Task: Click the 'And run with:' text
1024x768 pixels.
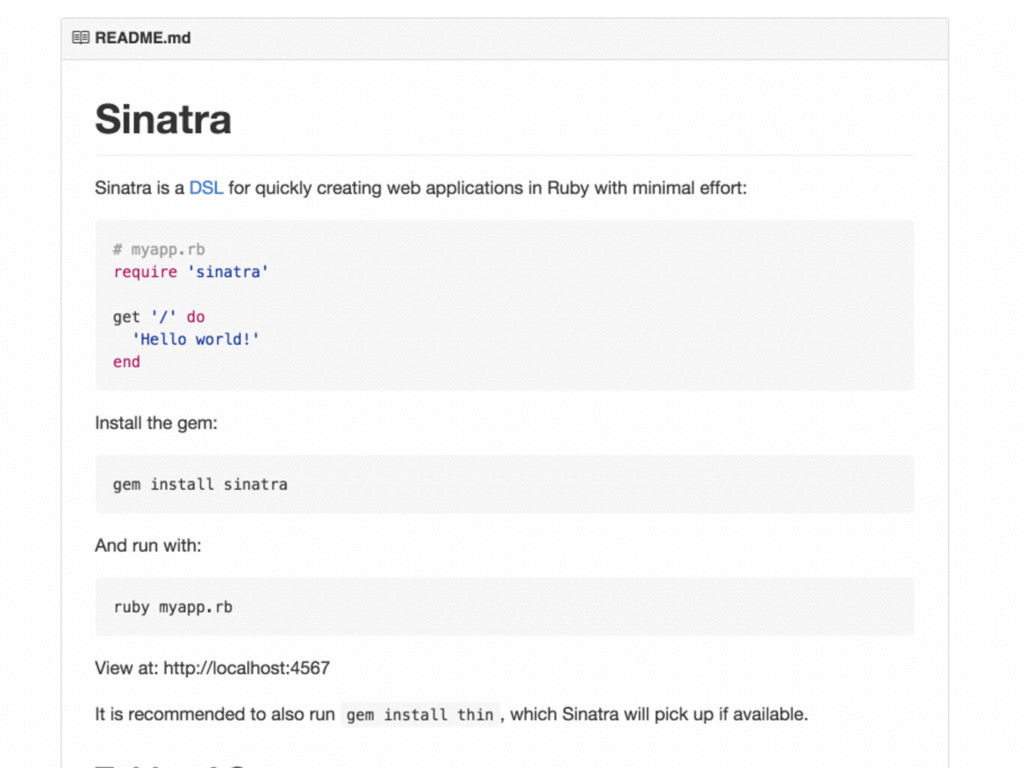Action: coord(148,545)
